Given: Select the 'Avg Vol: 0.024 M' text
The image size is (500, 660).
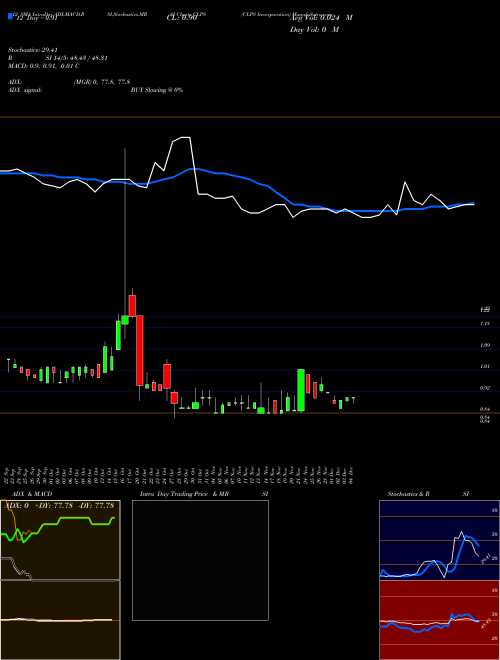Looking at the screenshot, I should click(x=321, y=18).
